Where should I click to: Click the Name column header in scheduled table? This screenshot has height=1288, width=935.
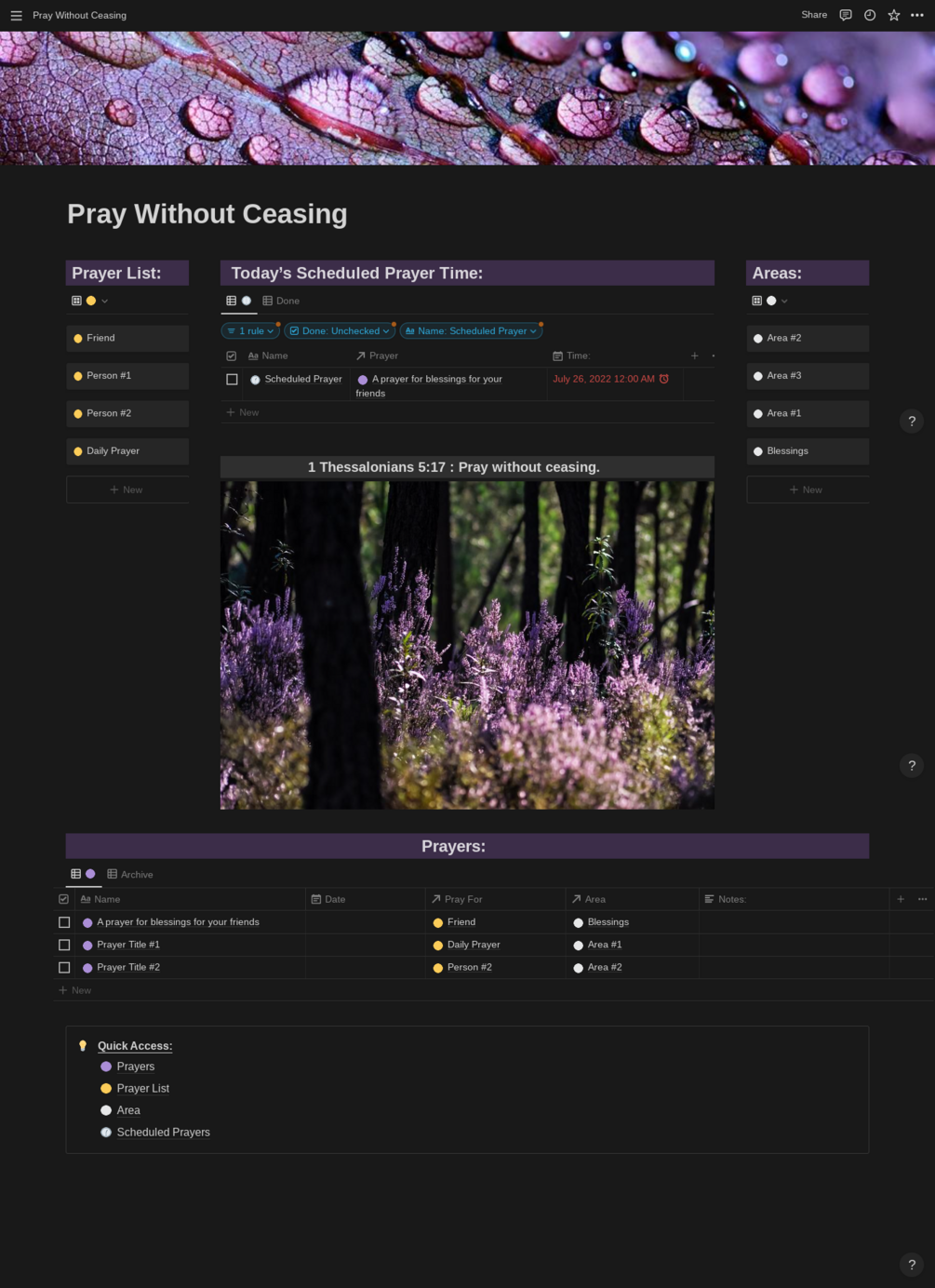click(268, 356)
